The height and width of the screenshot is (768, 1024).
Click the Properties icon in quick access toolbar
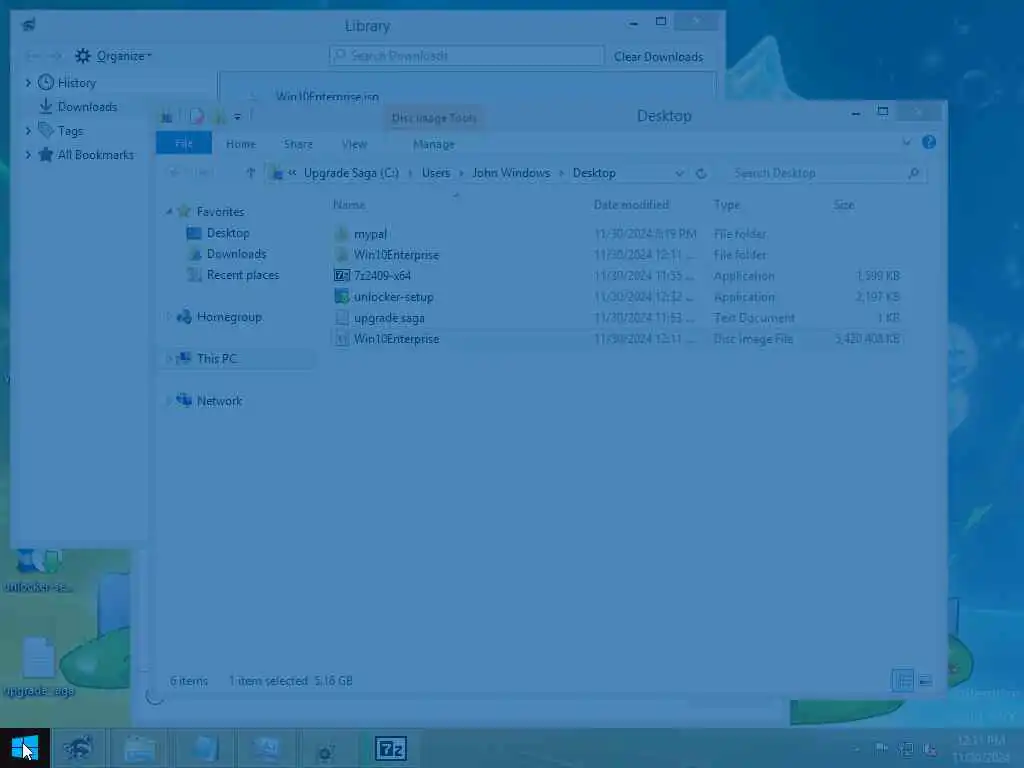pos(197,117)
